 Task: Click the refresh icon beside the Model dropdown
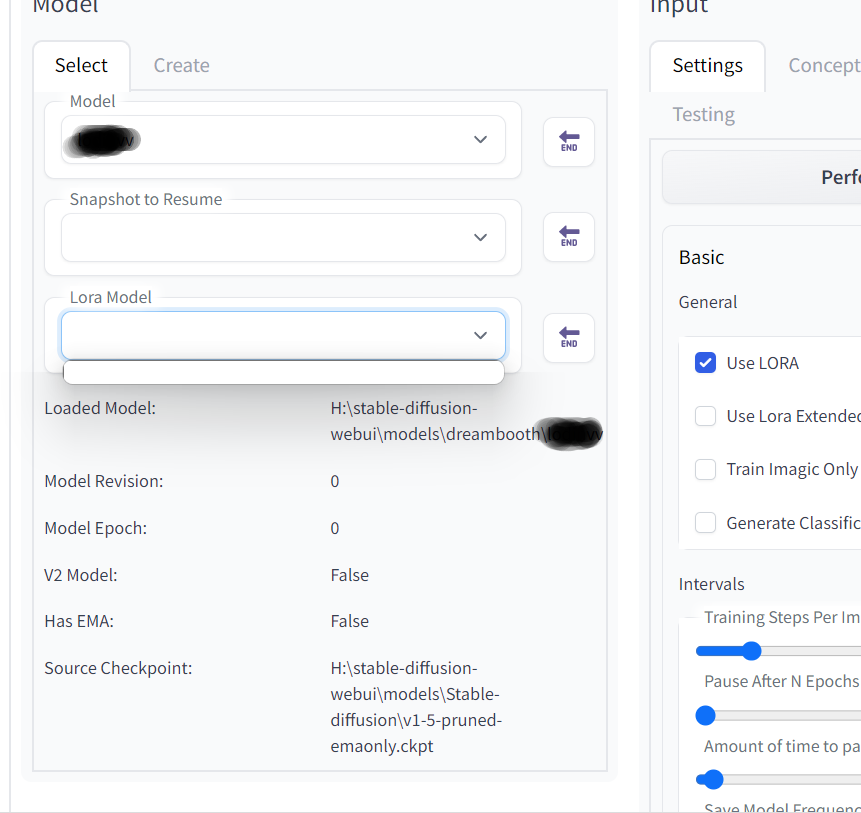tap(568, 142)
